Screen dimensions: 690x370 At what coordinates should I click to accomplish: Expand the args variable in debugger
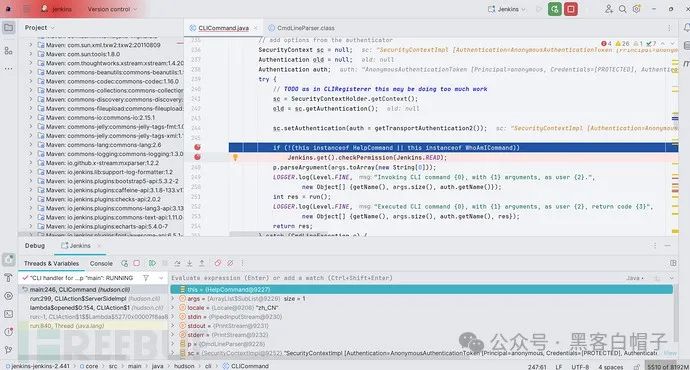click(173, 298)
